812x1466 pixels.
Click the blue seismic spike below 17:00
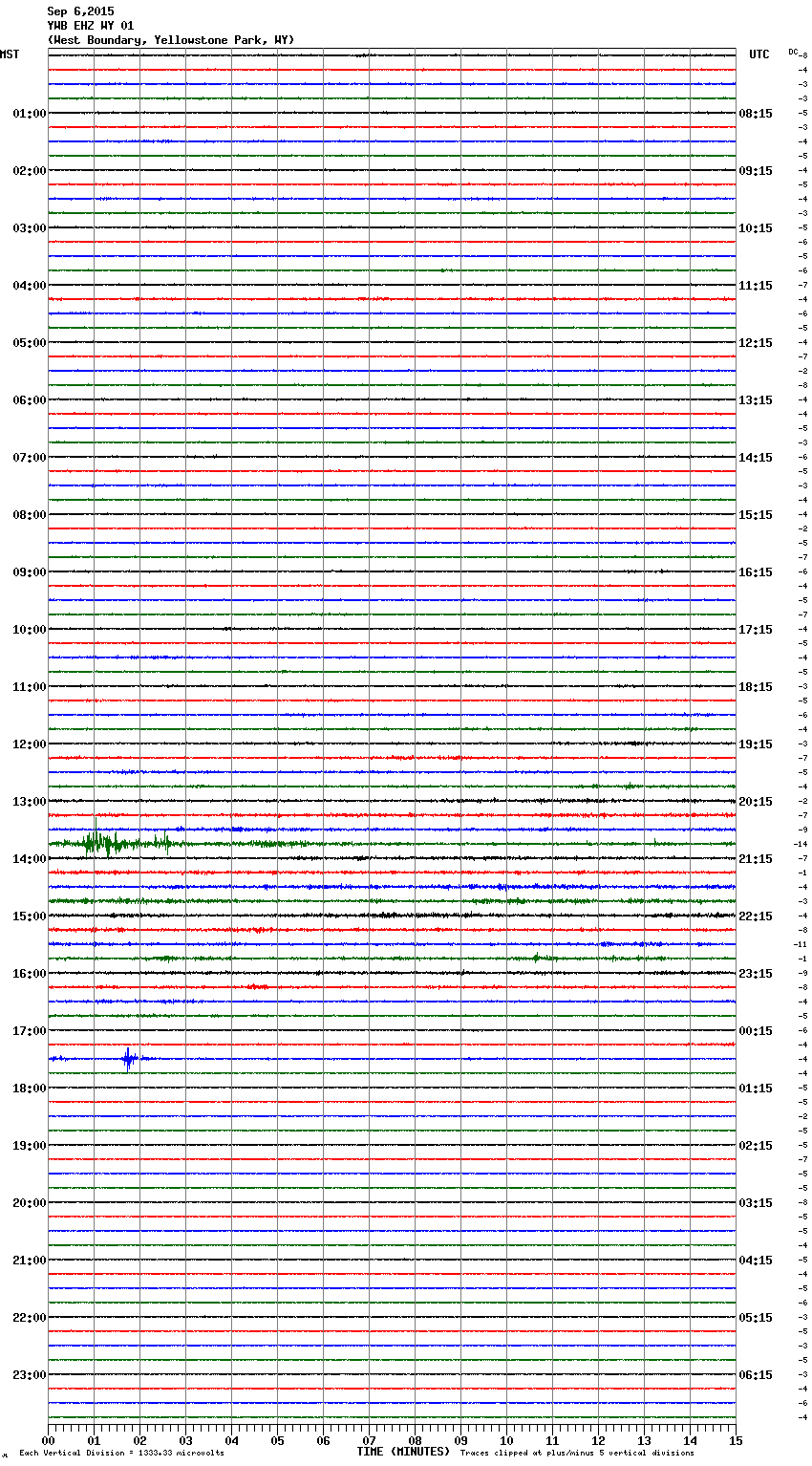128,1059
